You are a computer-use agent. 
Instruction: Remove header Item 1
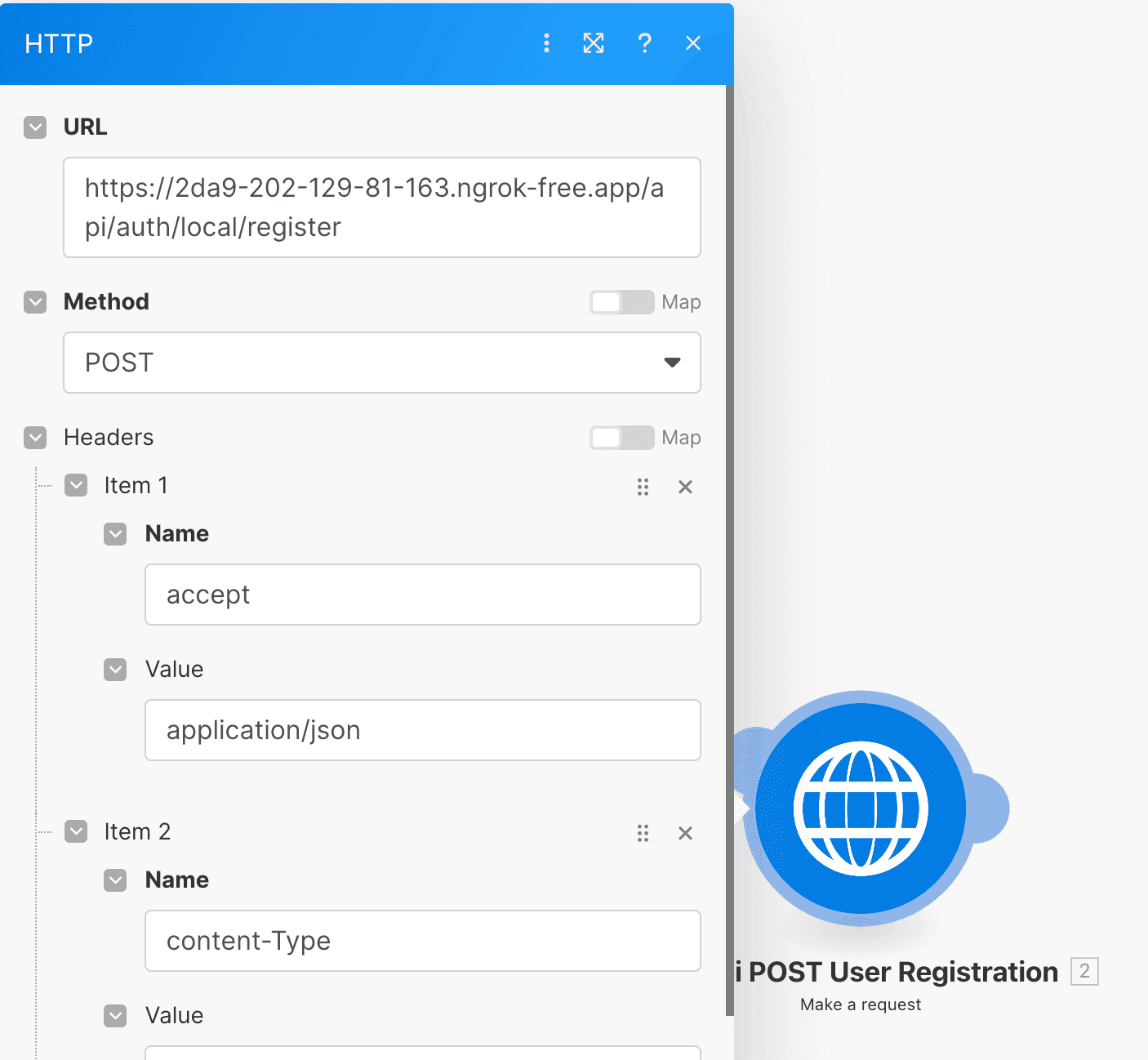685,488
